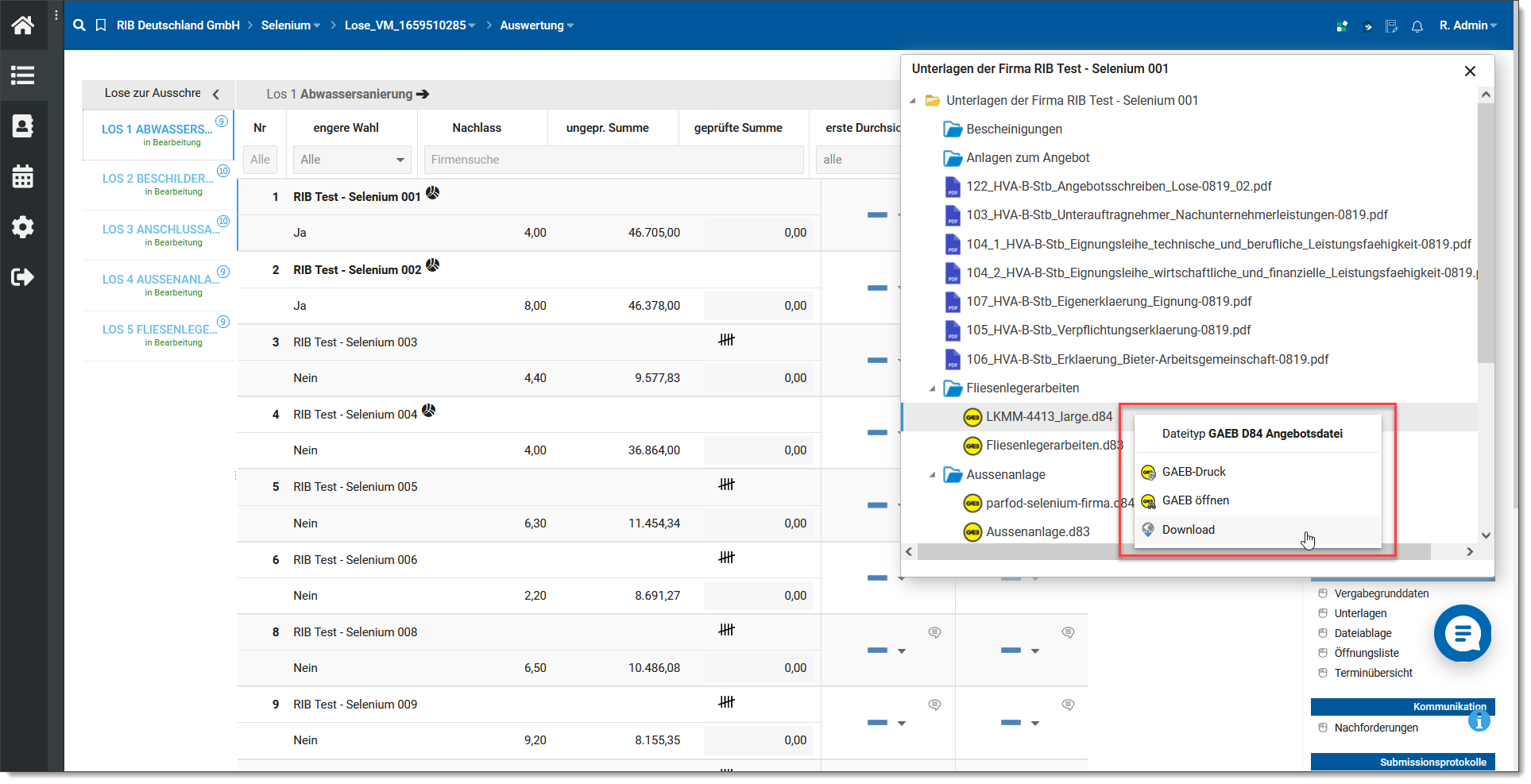Click the Nr Alle filter field
The image size is (1531, 784).
click(x=260, y=160)
